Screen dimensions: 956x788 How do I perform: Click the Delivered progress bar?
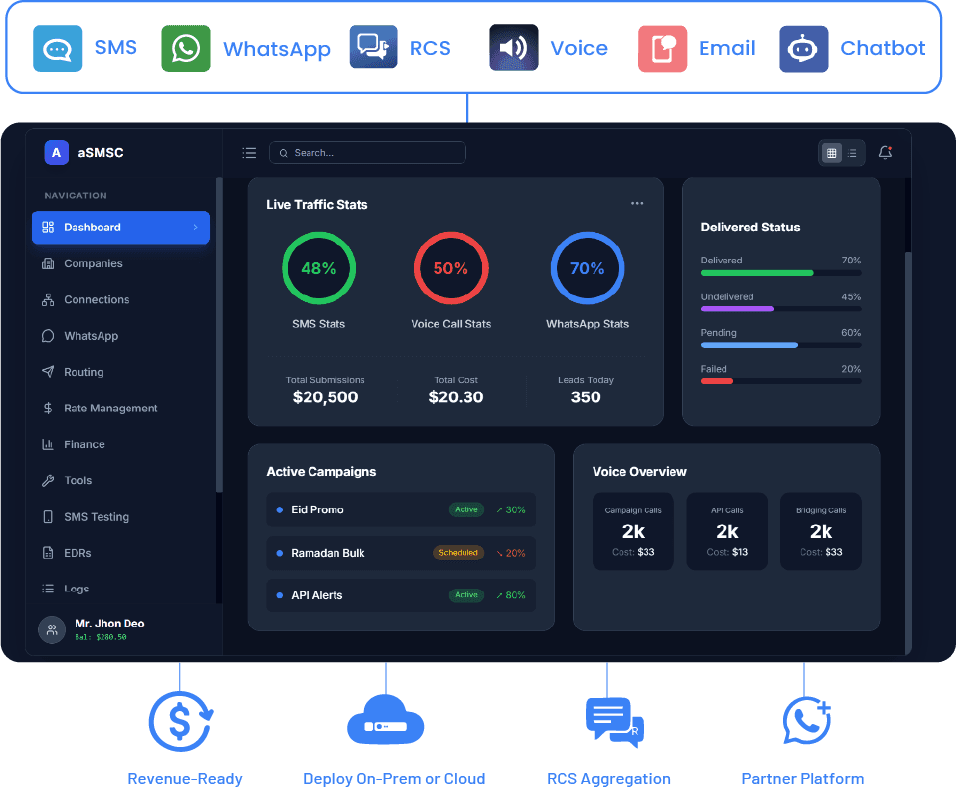(x=781, y=273)
